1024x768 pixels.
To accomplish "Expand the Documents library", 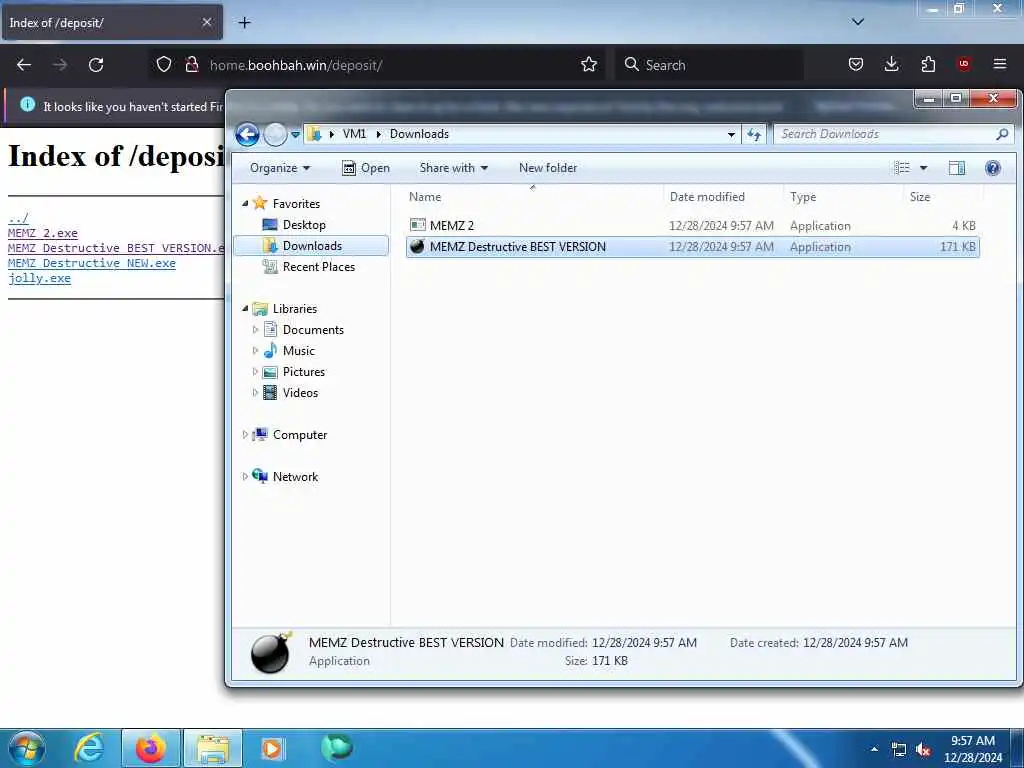I will (255, 330).
